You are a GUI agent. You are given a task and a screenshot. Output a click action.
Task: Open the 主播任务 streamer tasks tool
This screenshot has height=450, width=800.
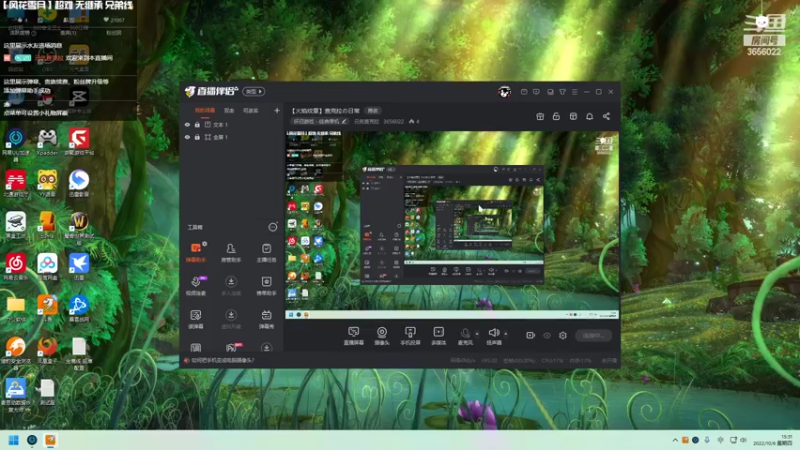pyautogui.click(x=266, y=252)
